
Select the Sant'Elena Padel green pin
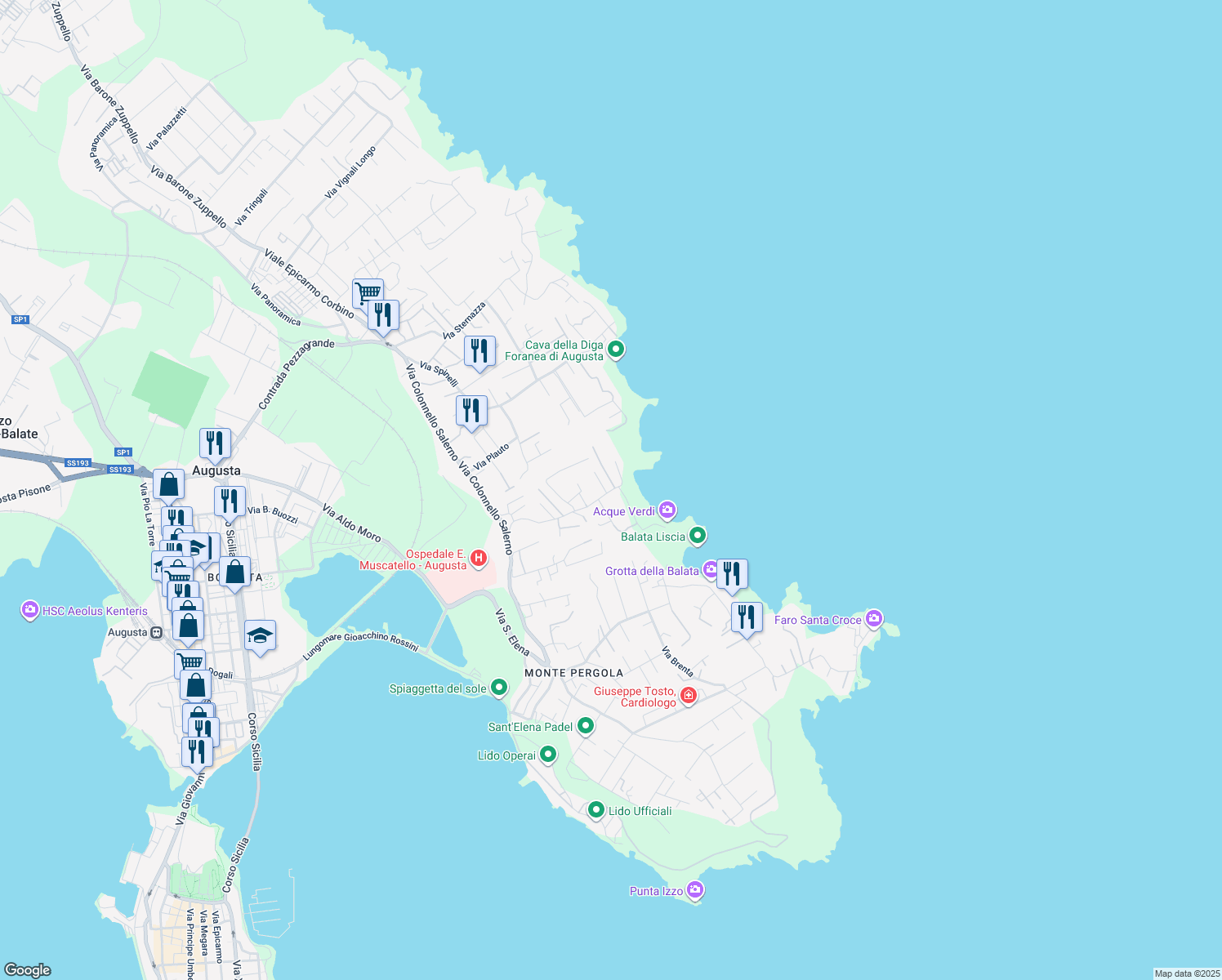click(586, 725)
